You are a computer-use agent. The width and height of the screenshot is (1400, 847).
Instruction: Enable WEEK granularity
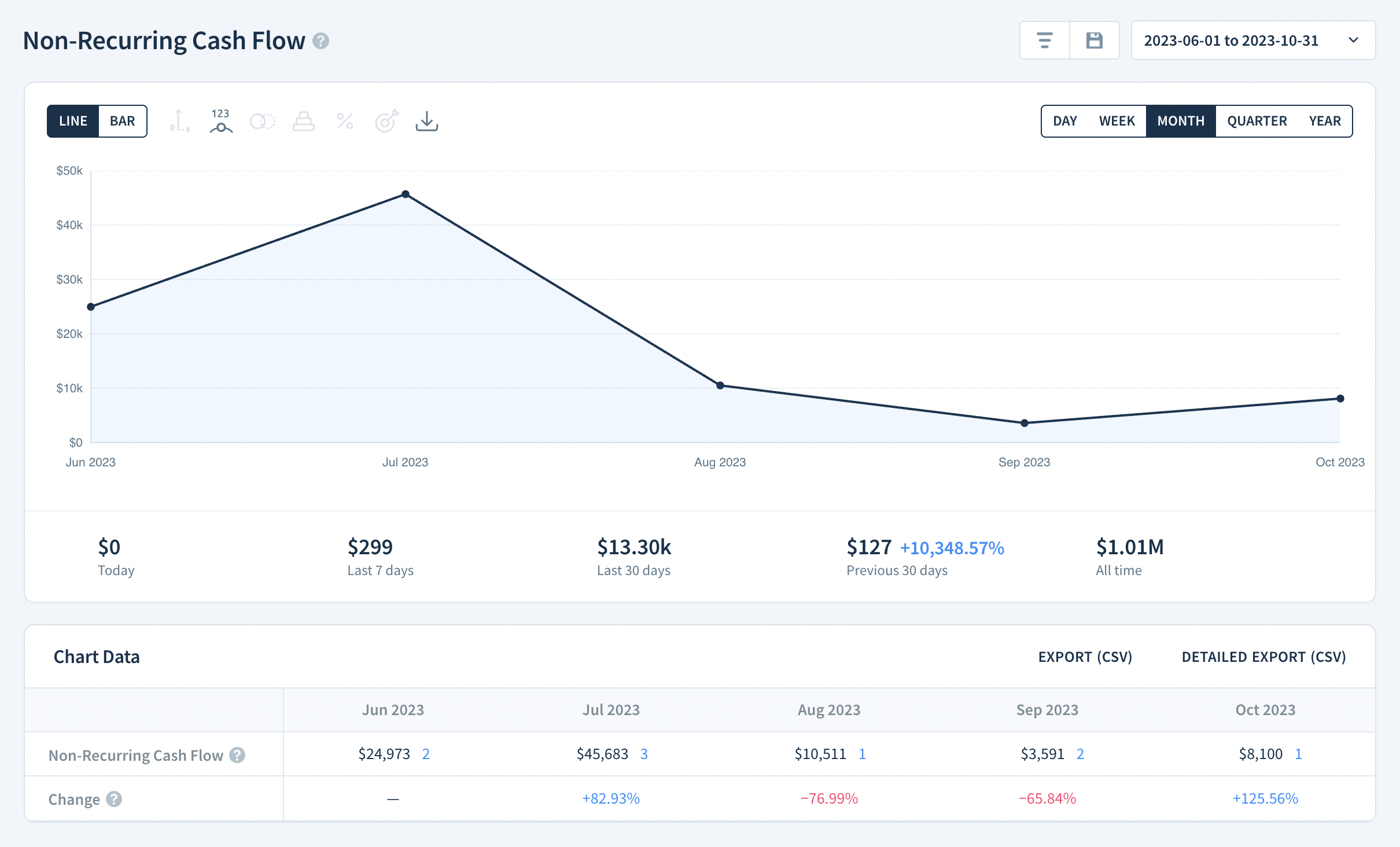(x=1117, y=121)
